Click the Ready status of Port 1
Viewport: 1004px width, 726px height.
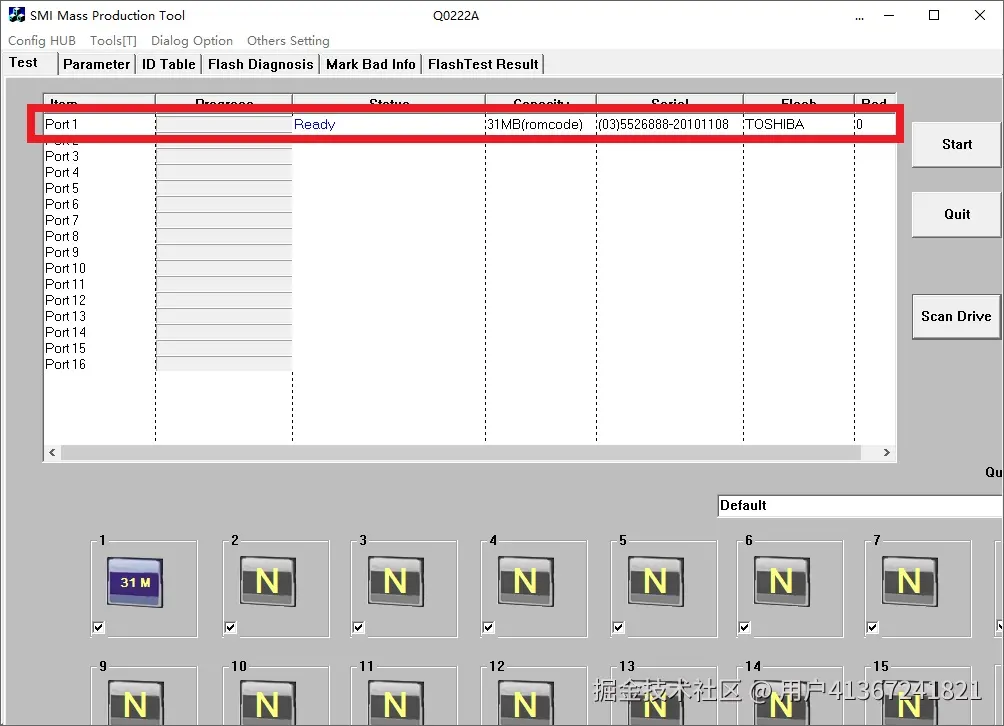(314, 124)
